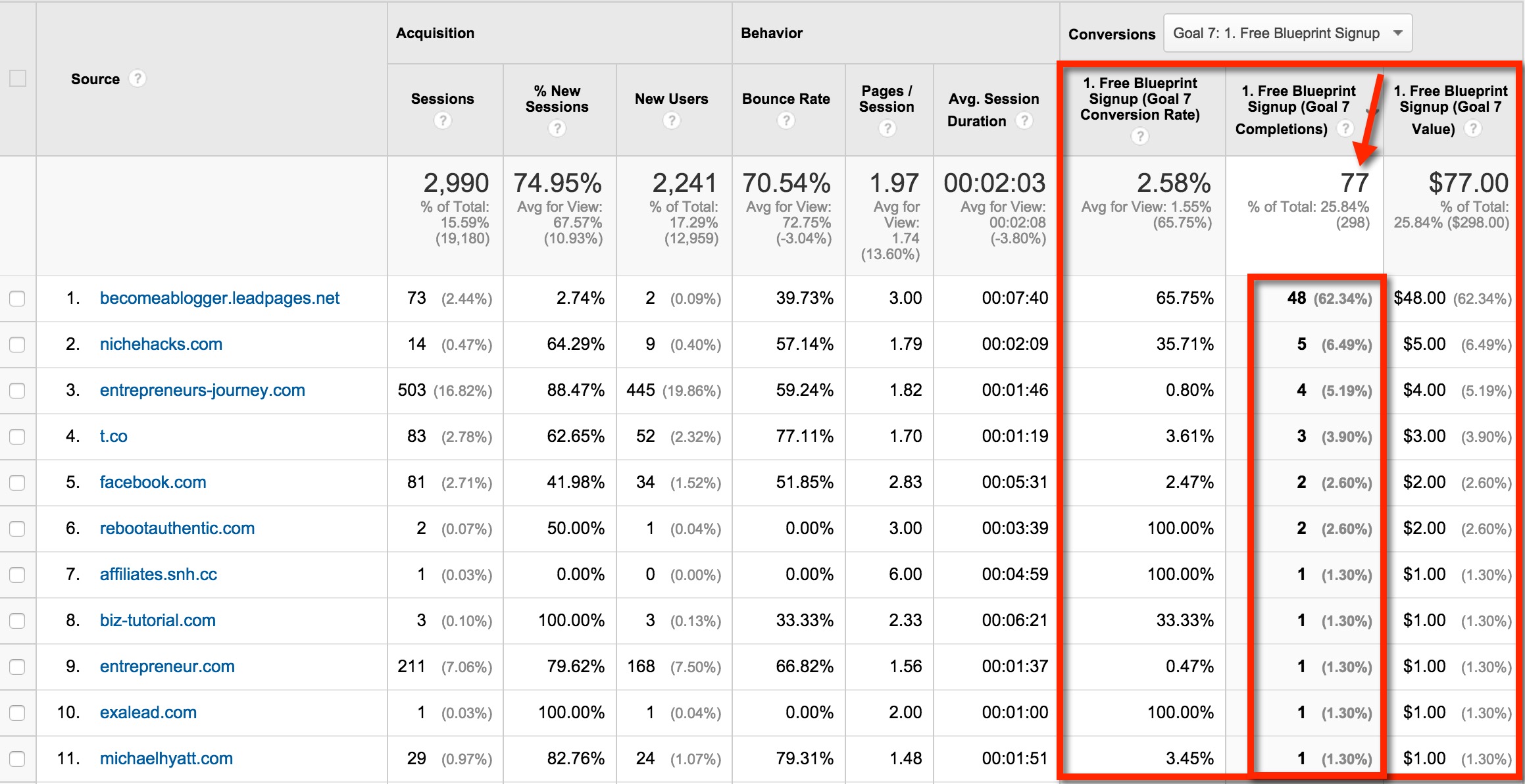This screenshot has height=784, width=1525.
Task: Click 6.00 pages per session for affiliates.snh.cc
Action: (x=905, y=575)
